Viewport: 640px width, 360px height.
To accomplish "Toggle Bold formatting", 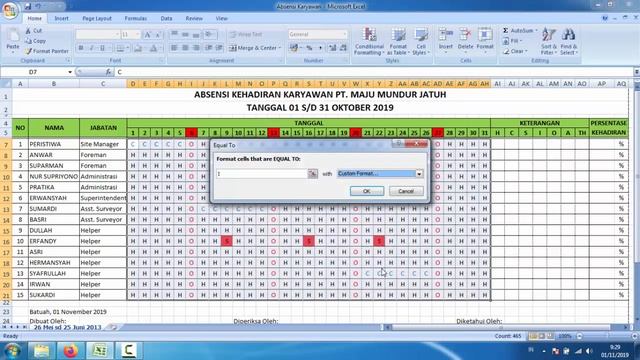I will 81,48.
